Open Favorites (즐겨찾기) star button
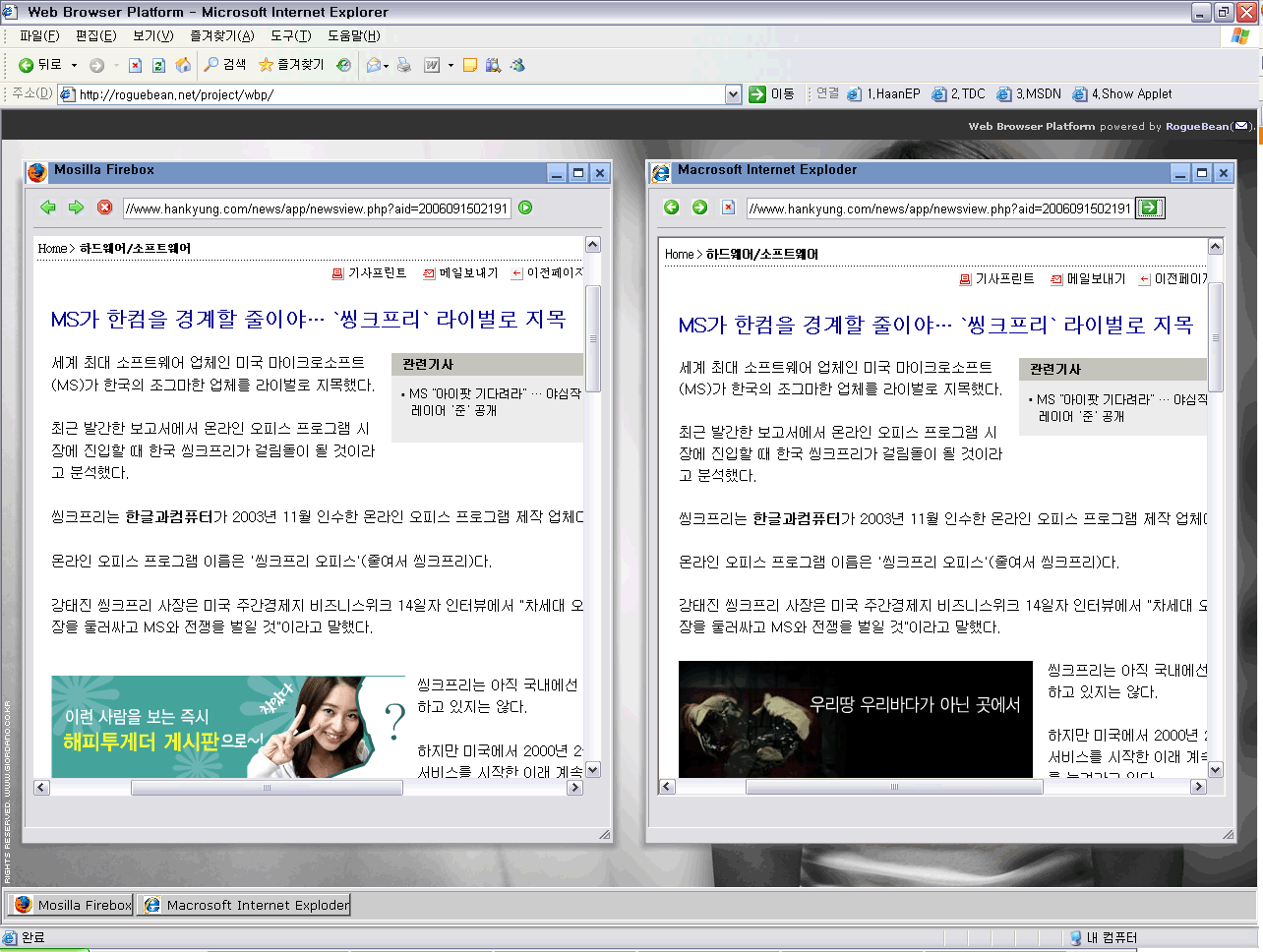Viewport: 1263px width, 952px height. (x=291, y=65)
